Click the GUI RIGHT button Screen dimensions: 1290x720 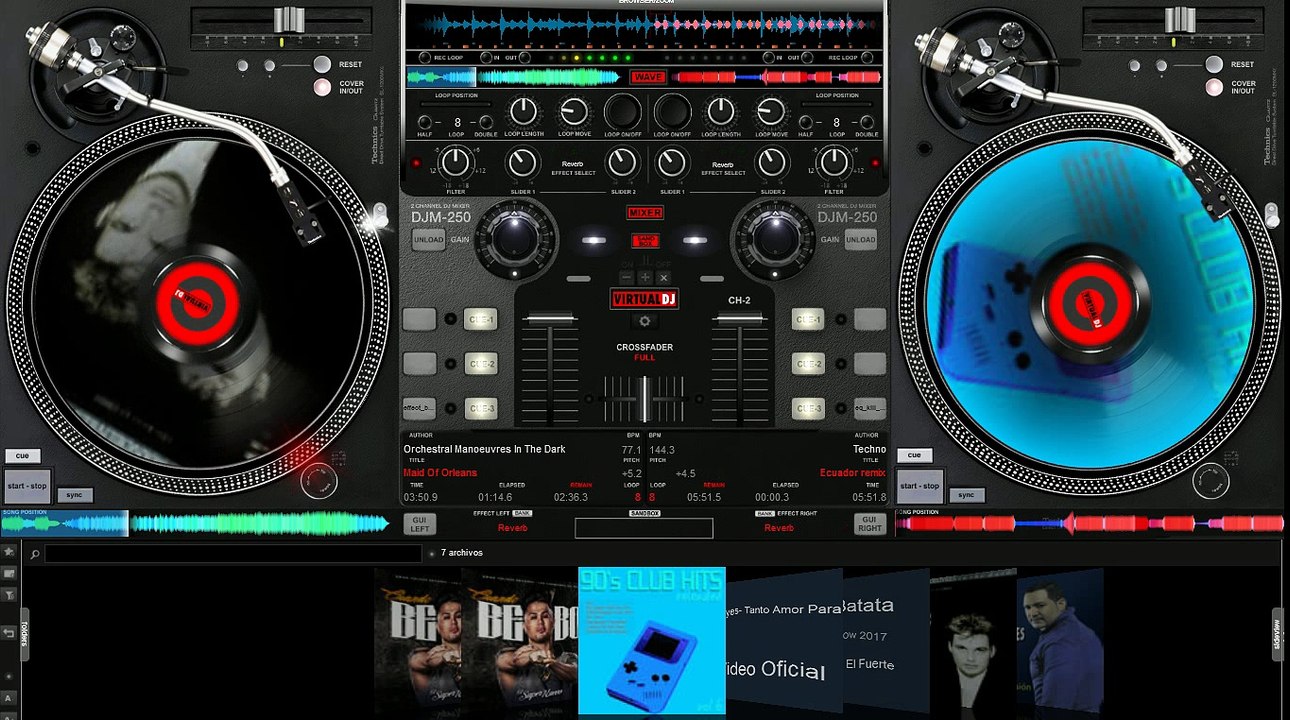click(x=870, y=524)
